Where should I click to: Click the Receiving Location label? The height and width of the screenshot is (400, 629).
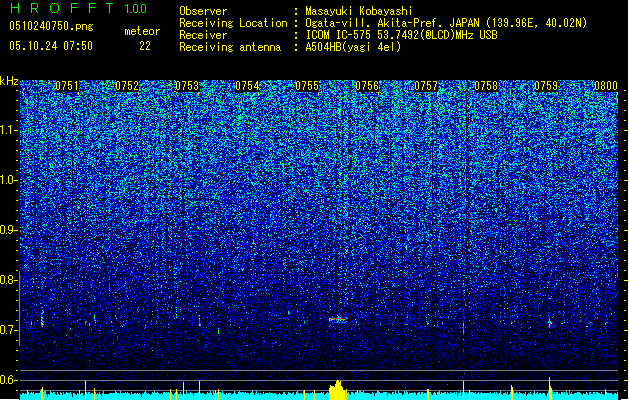coord(233,23)
